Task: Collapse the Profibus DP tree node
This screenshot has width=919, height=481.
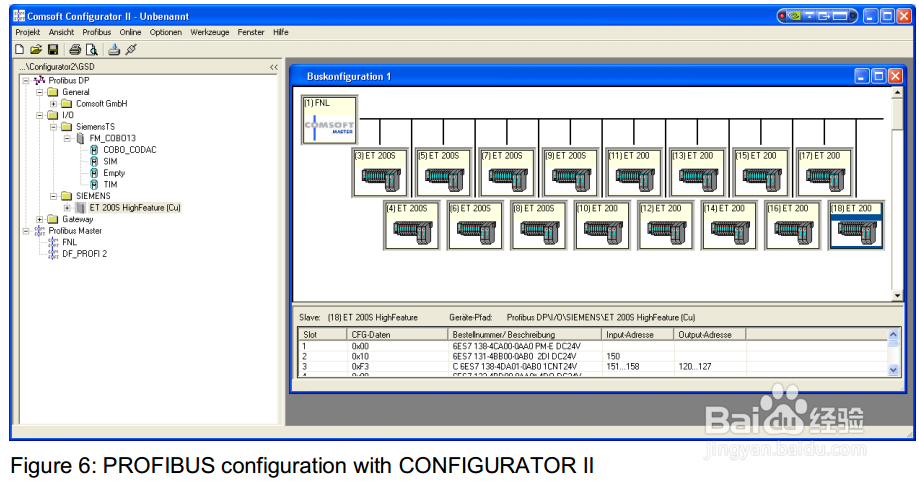Action: pyautogui.click(x=26, y=80)
